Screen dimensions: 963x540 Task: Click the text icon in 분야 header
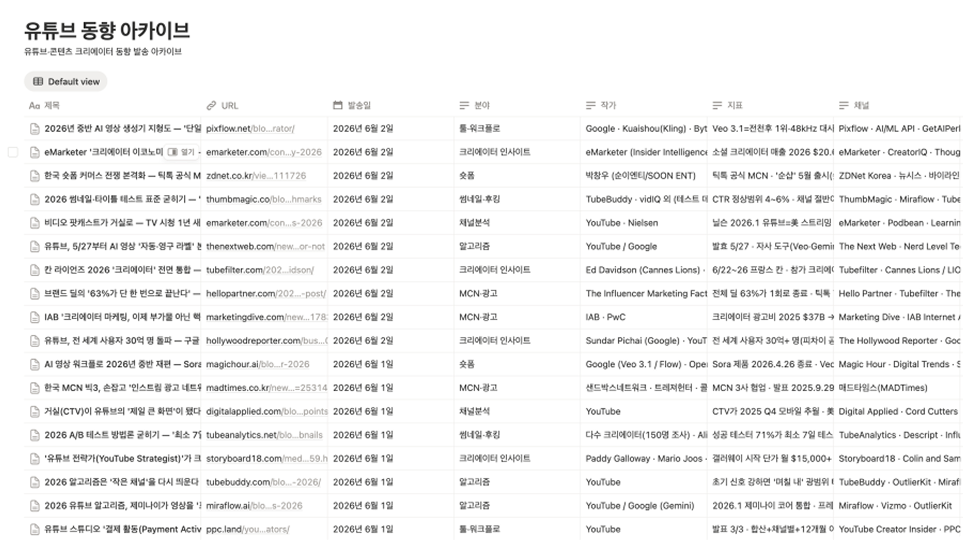(464, 106)
